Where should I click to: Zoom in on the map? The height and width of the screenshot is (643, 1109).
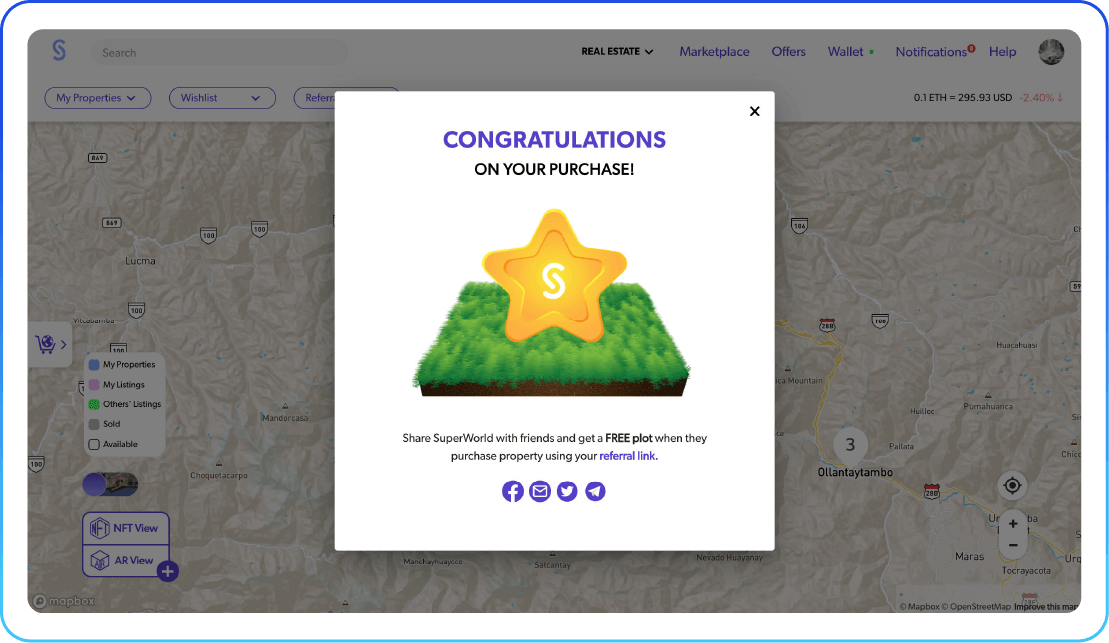coord(1013,524)
